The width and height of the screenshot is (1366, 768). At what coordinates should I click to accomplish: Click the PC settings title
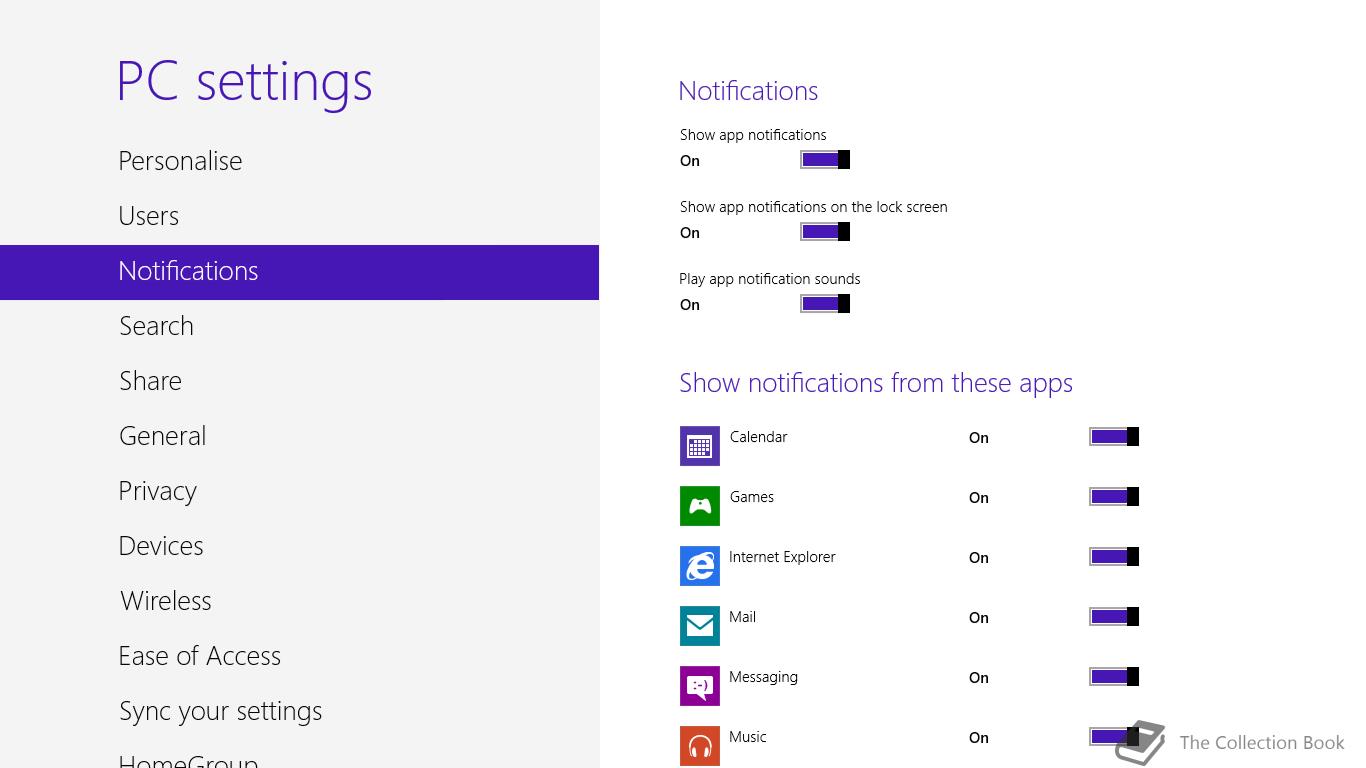(x=245, y=82)
